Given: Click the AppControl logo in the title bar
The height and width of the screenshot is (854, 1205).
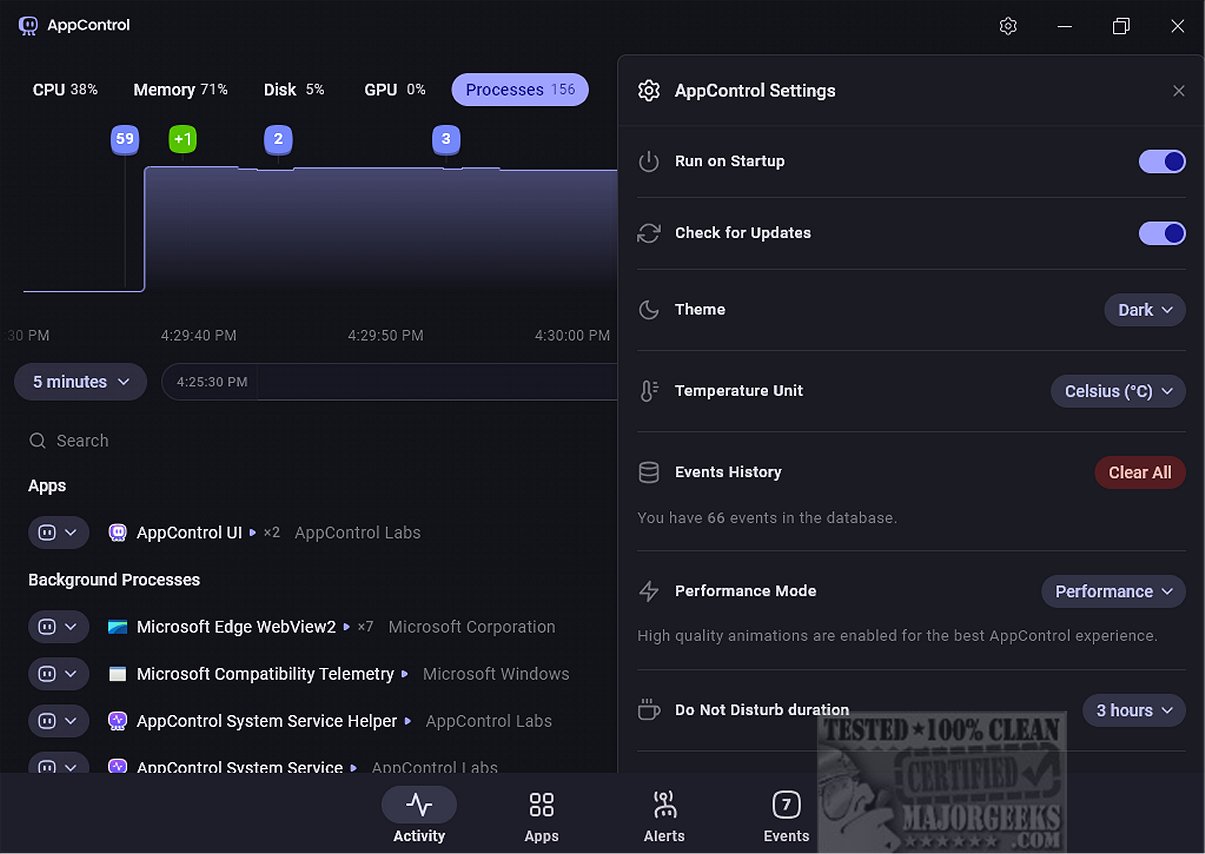Looking at the screenshot, I should [x=28, y=25].
